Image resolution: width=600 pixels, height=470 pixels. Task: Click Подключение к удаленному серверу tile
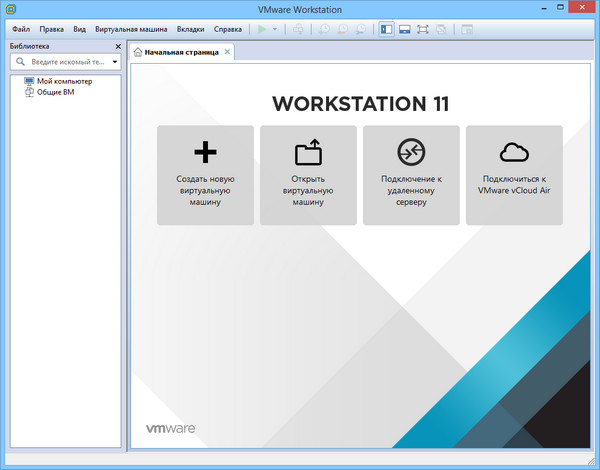pyautogui.click(x=411, y=175)
